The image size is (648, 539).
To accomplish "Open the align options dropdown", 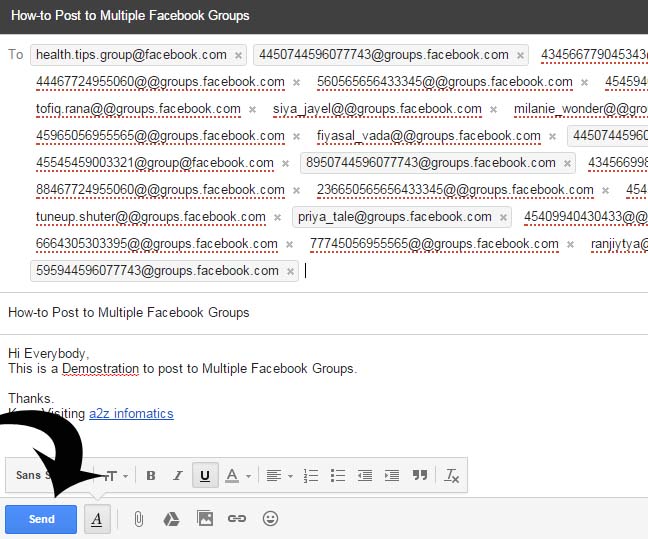I will 279,476.
